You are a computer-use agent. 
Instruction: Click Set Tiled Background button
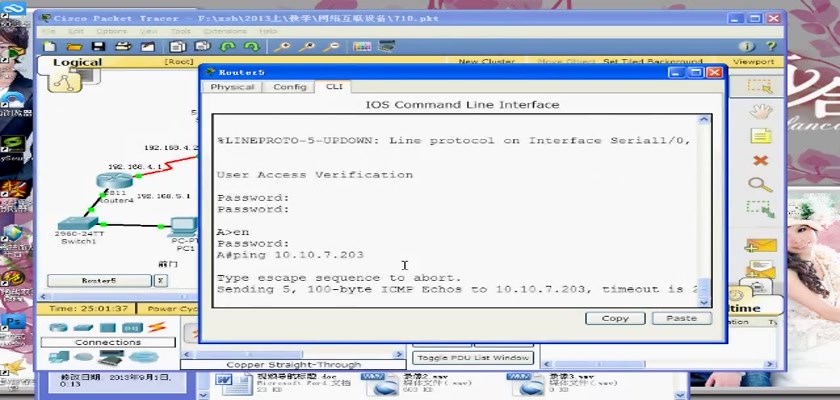[x=652, y=62]
